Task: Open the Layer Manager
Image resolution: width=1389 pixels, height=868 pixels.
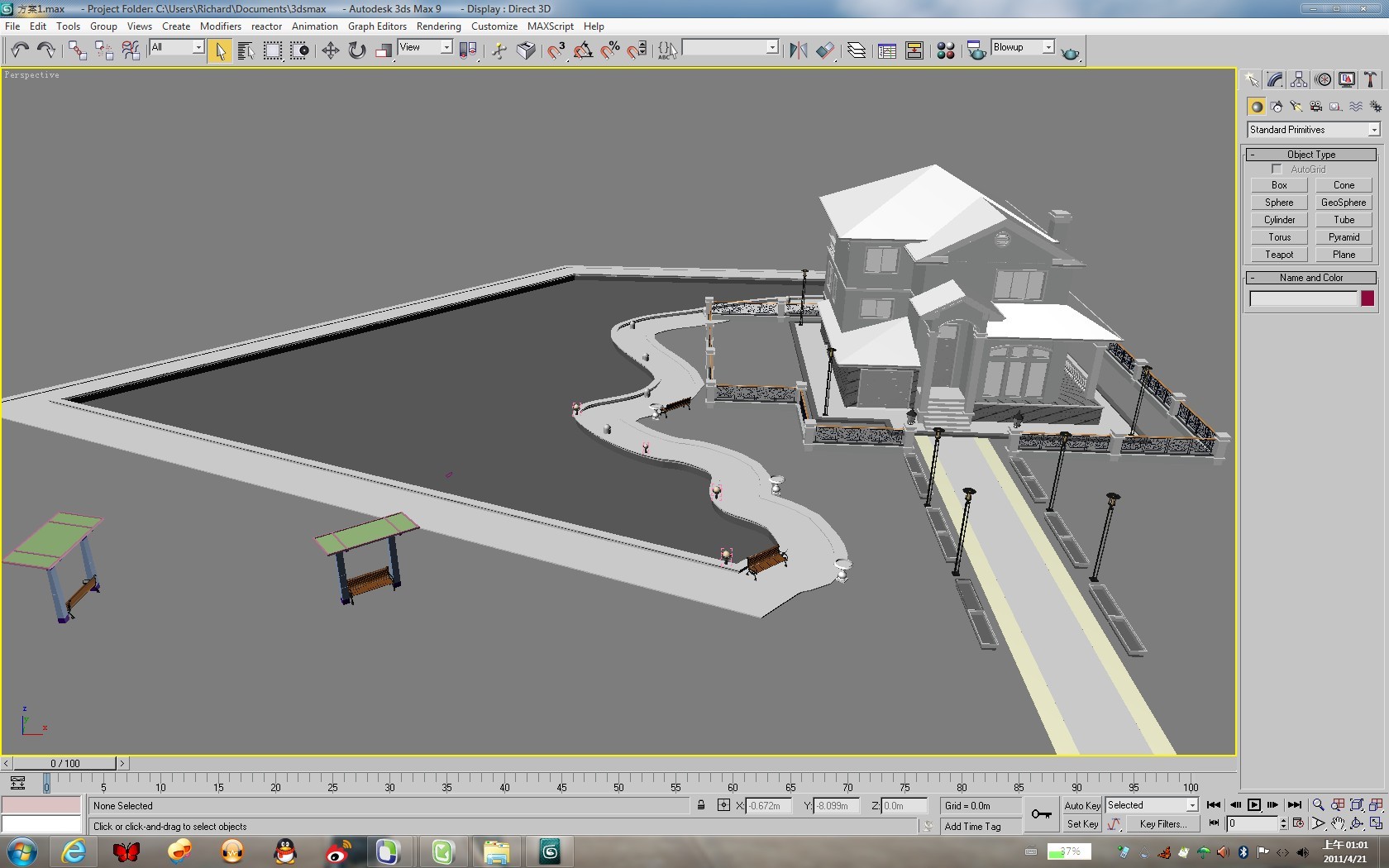Action: (x=857, y=50)
